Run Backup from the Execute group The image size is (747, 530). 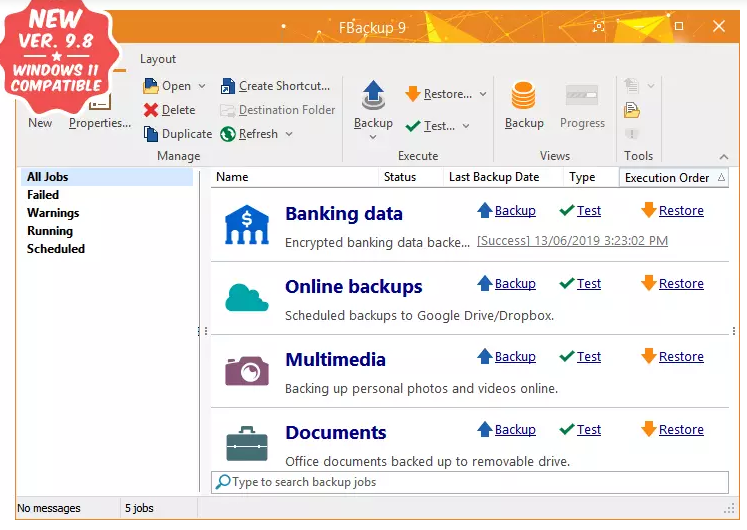point(373,105)
